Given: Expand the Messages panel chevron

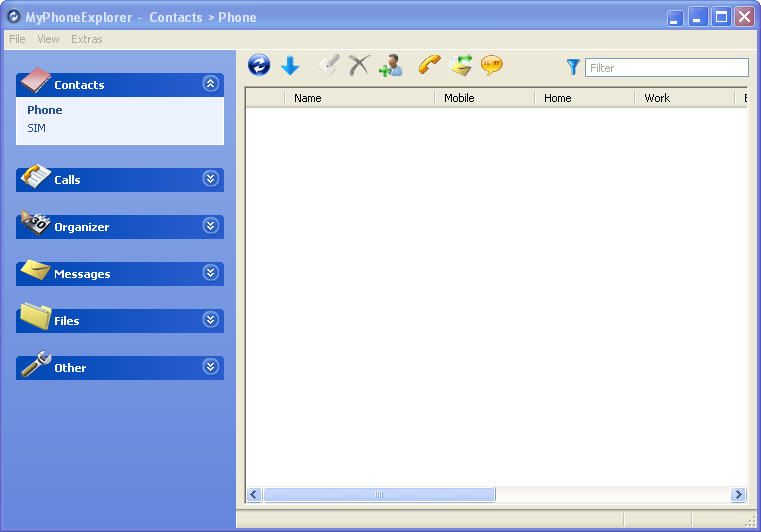Looking at the screenshot, I should click(x=210, y=273).
